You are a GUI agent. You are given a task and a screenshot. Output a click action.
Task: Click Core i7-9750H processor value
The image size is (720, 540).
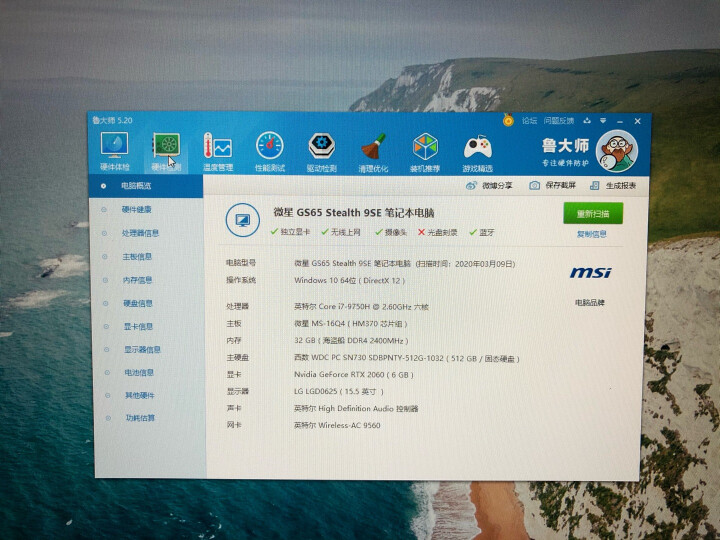361,306
